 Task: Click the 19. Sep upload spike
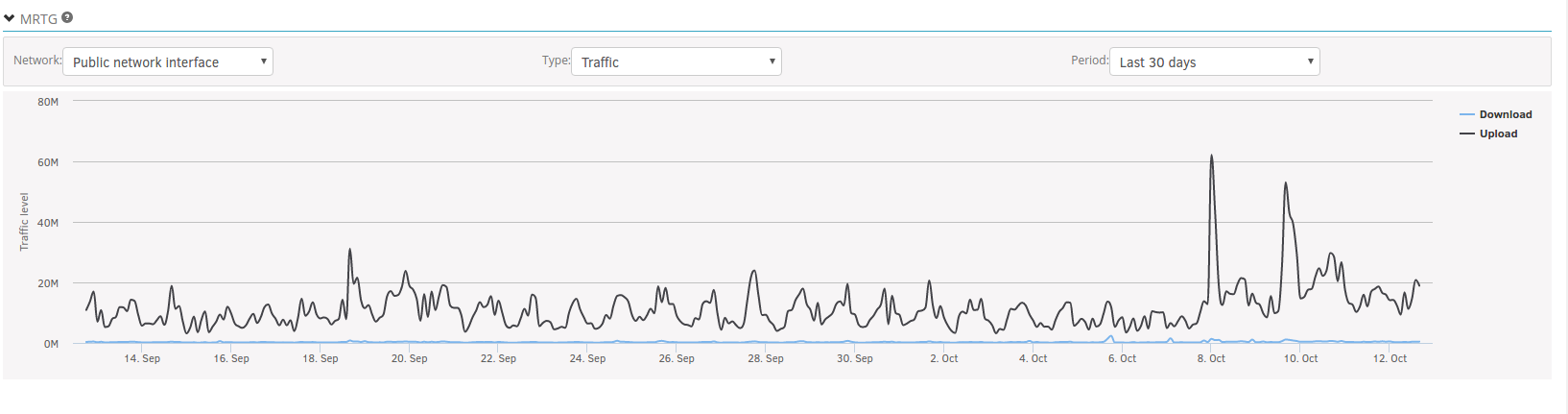[x=349, y=250]
